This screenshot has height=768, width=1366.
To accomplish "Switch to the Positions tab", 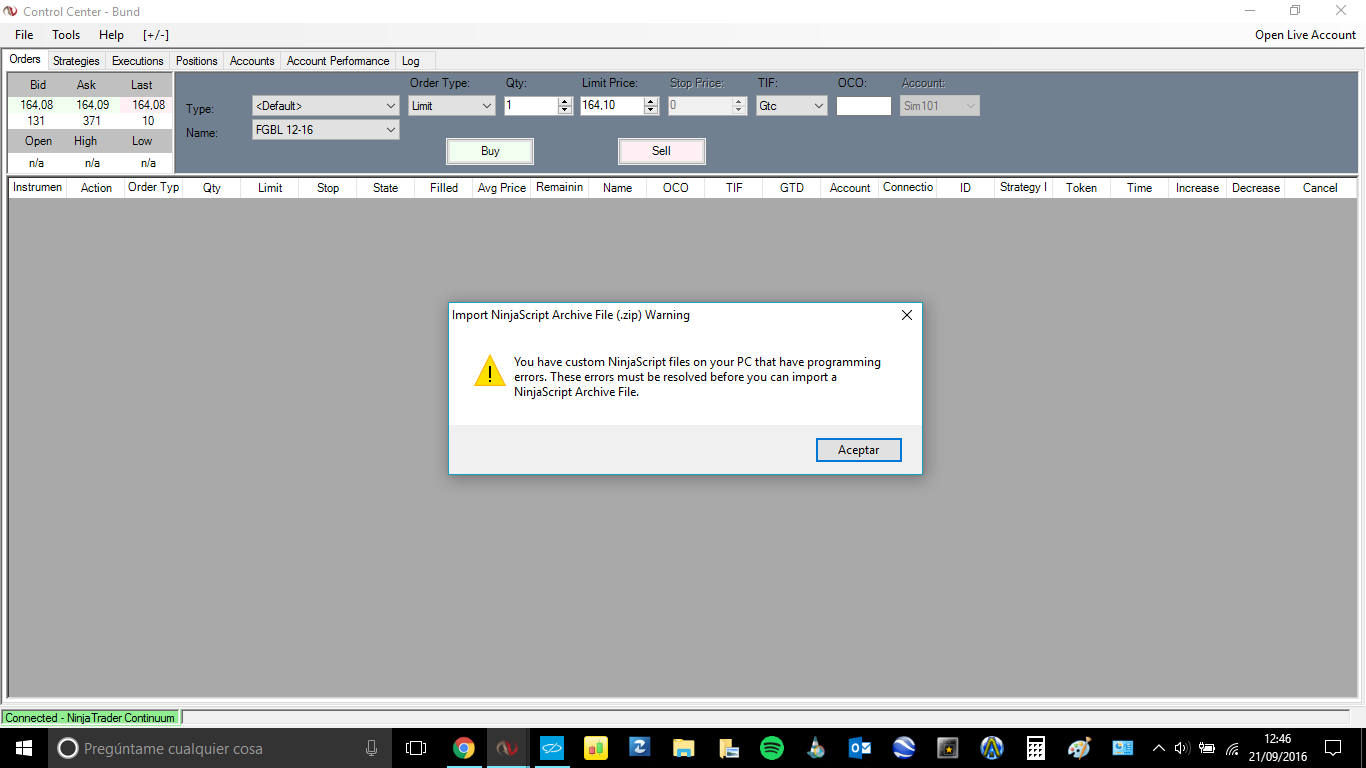I will coord(197,61).
